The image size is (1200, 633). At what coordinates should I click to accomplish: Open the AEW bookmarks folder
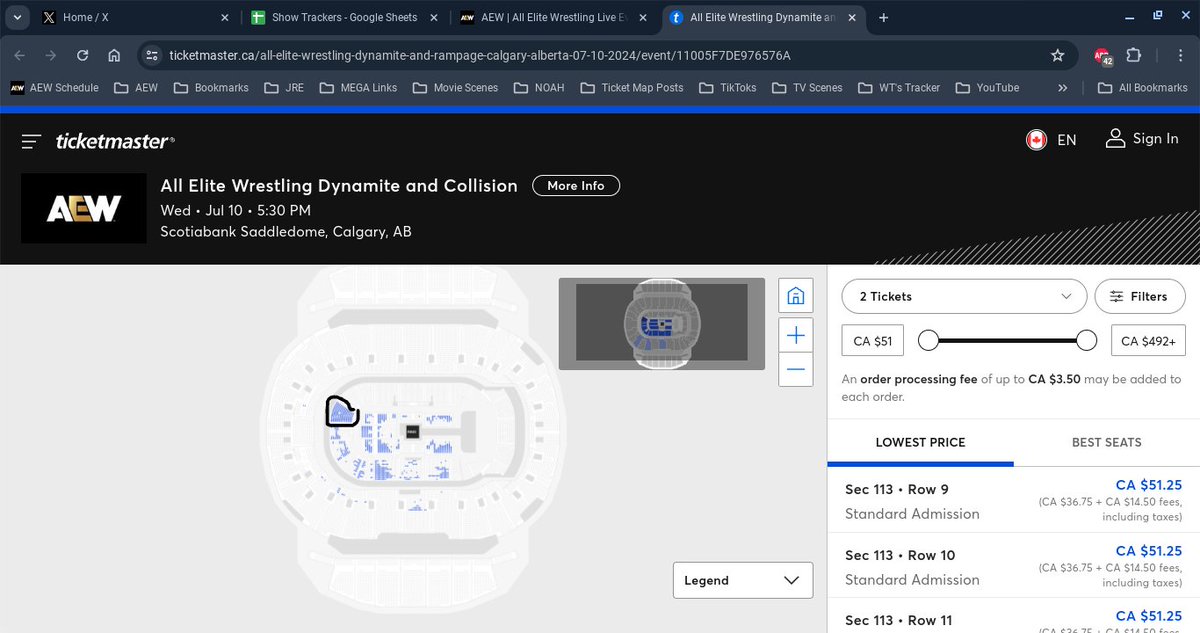(136, 87)
